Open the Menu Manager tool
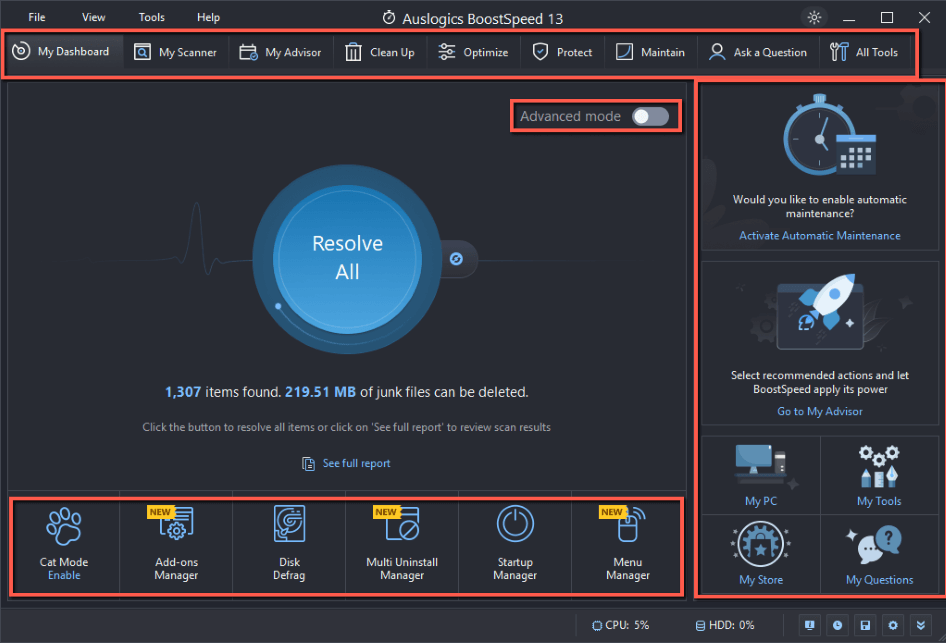This screenshot has width=946, height=643. tap(628, 543)
